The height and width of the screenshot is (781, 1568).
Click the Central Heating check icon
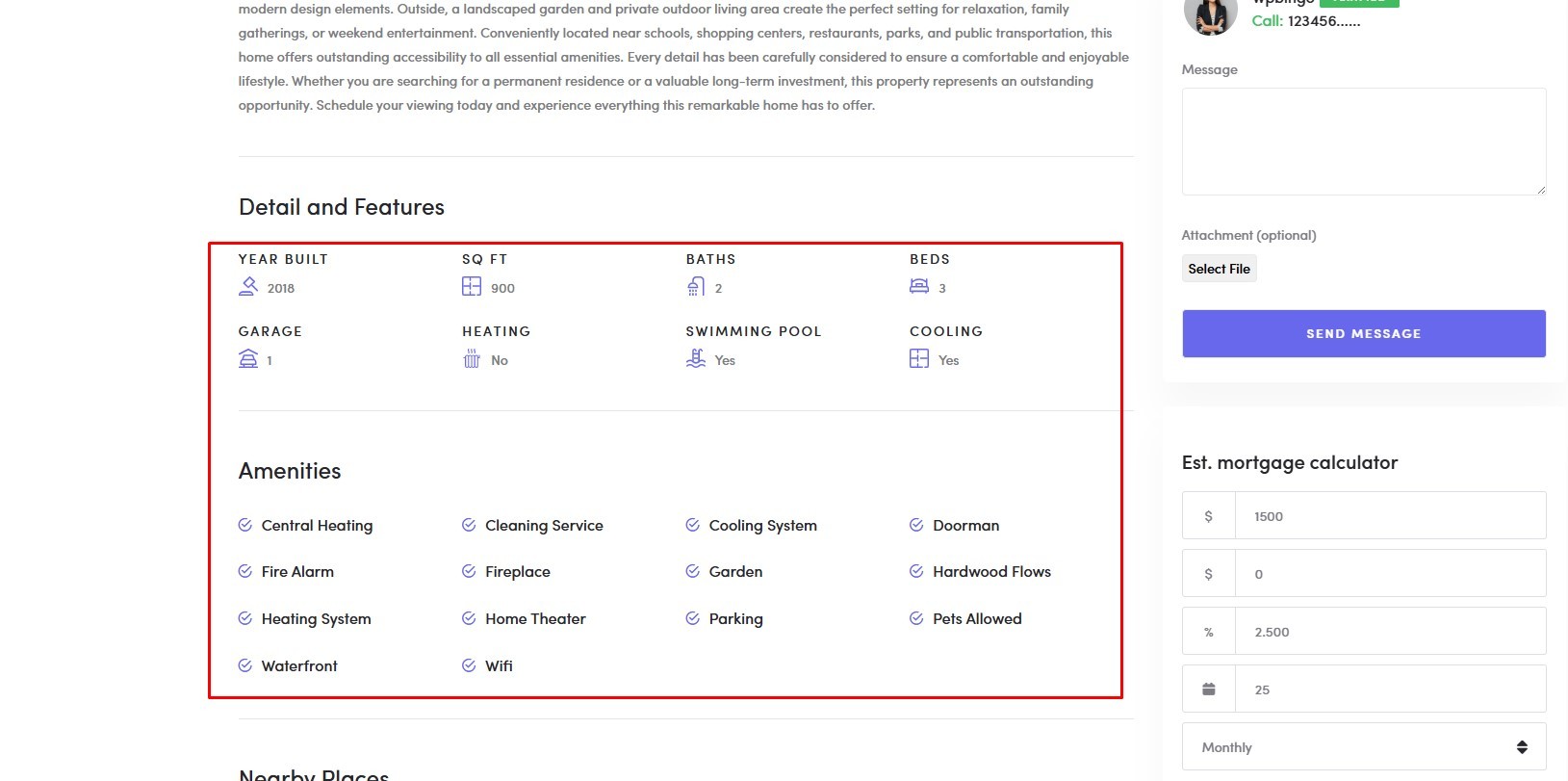[x=245, y=525]
